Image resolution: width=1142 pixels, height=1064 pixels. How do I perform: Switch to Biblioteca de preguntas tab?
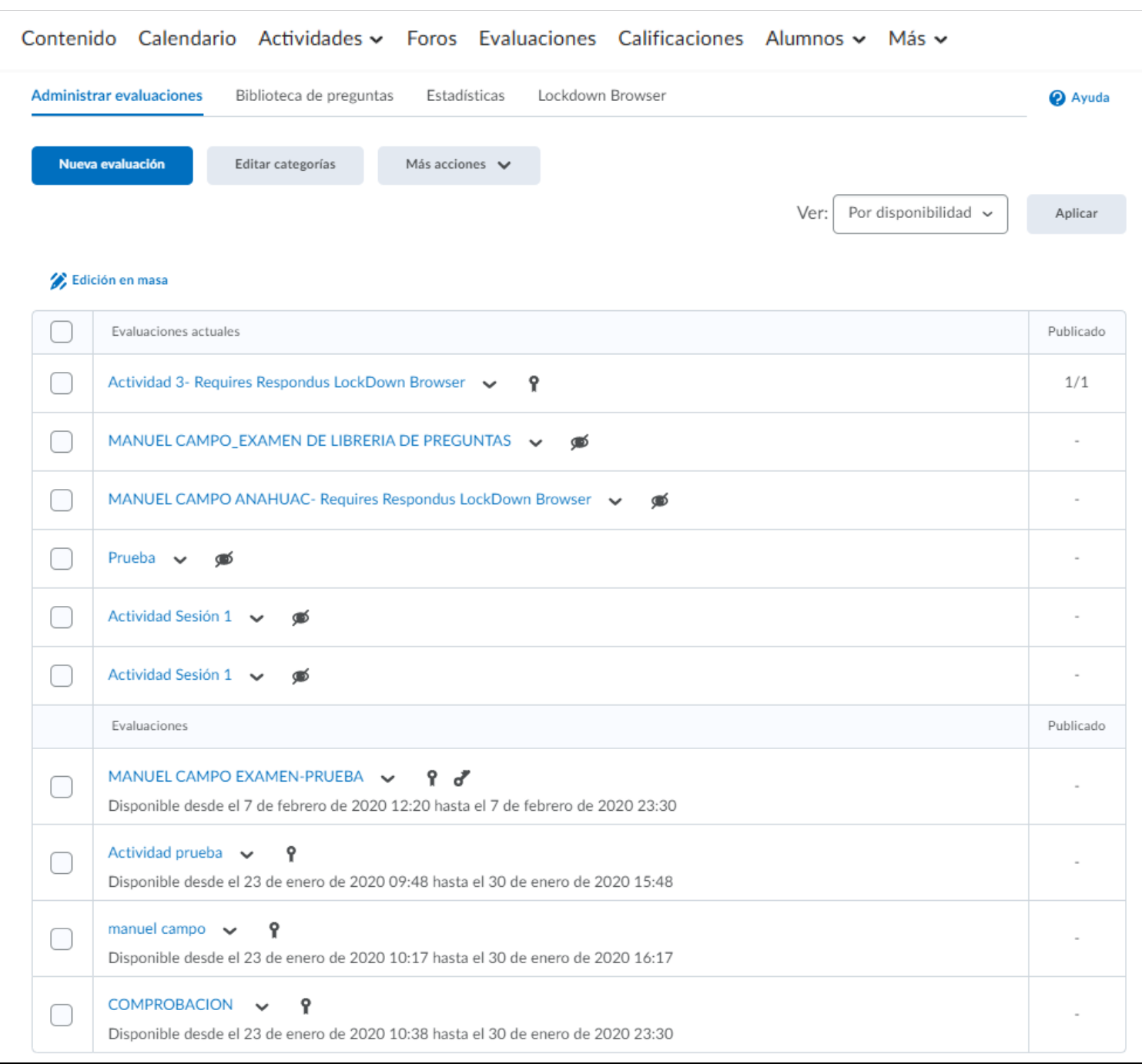(x=314, y=95)
